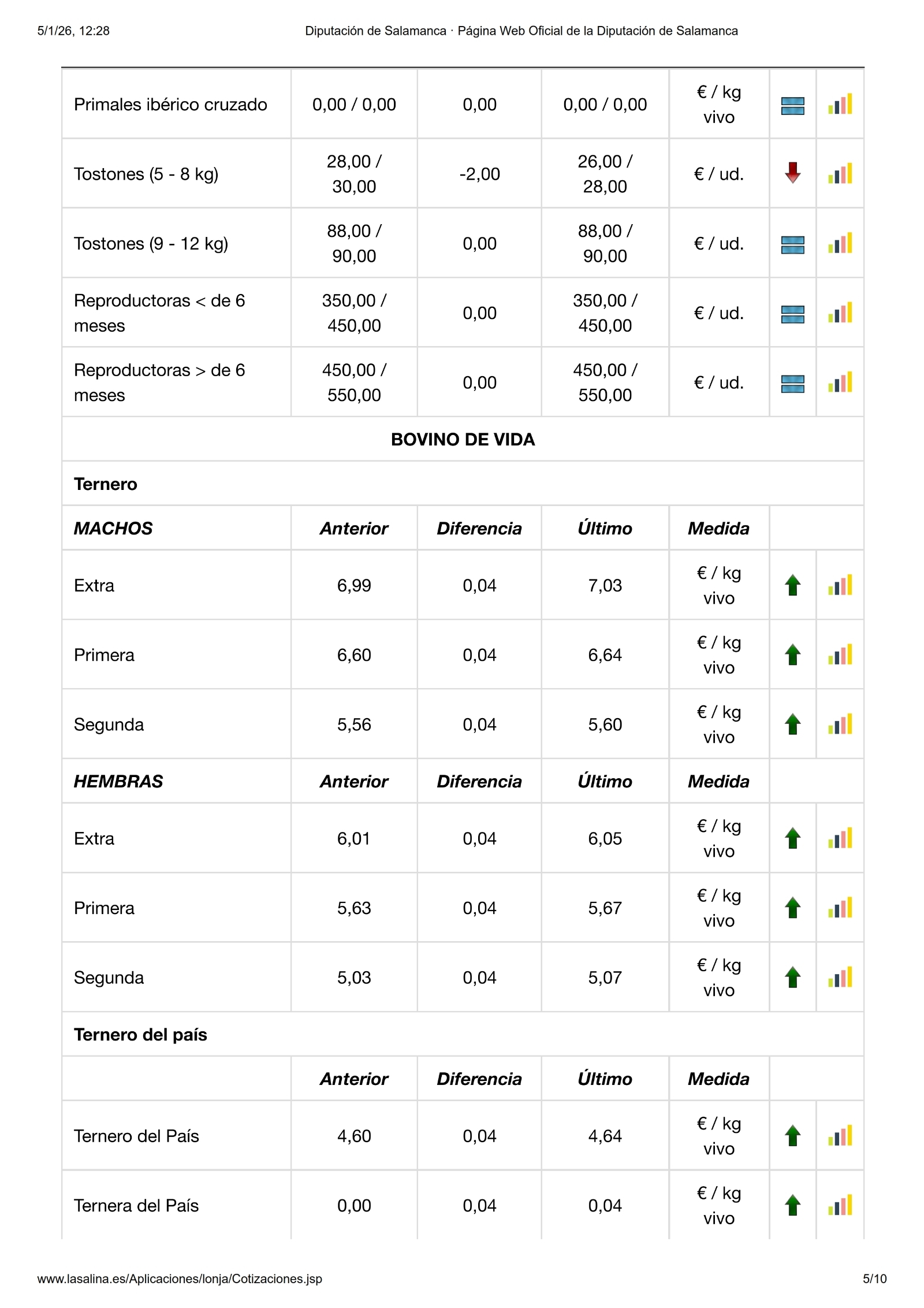Image resolution: width=924 pixels, height=1308 pixels.
Task: Open the chart icon for Ternera del País
Action: tap(840, 1205)
